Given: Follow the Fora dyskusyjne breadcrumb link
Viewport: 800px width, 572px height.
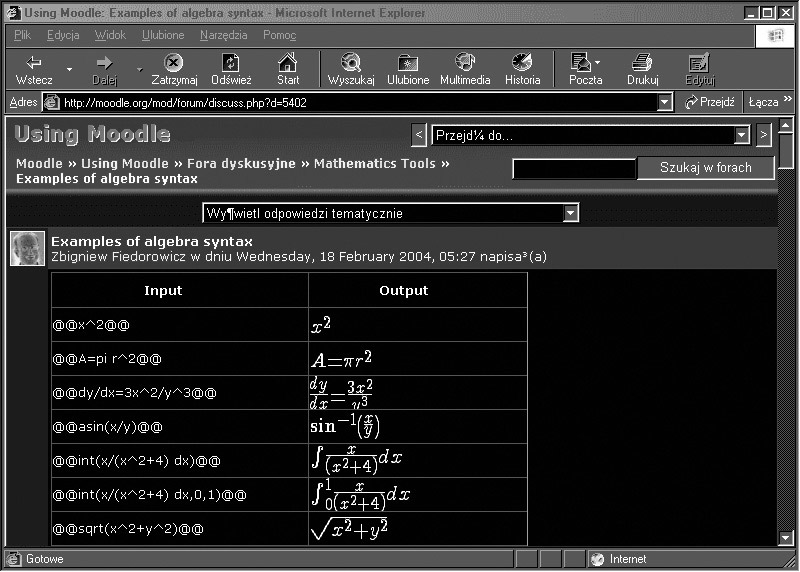Looking at the screenshot, I should point(241,163).
